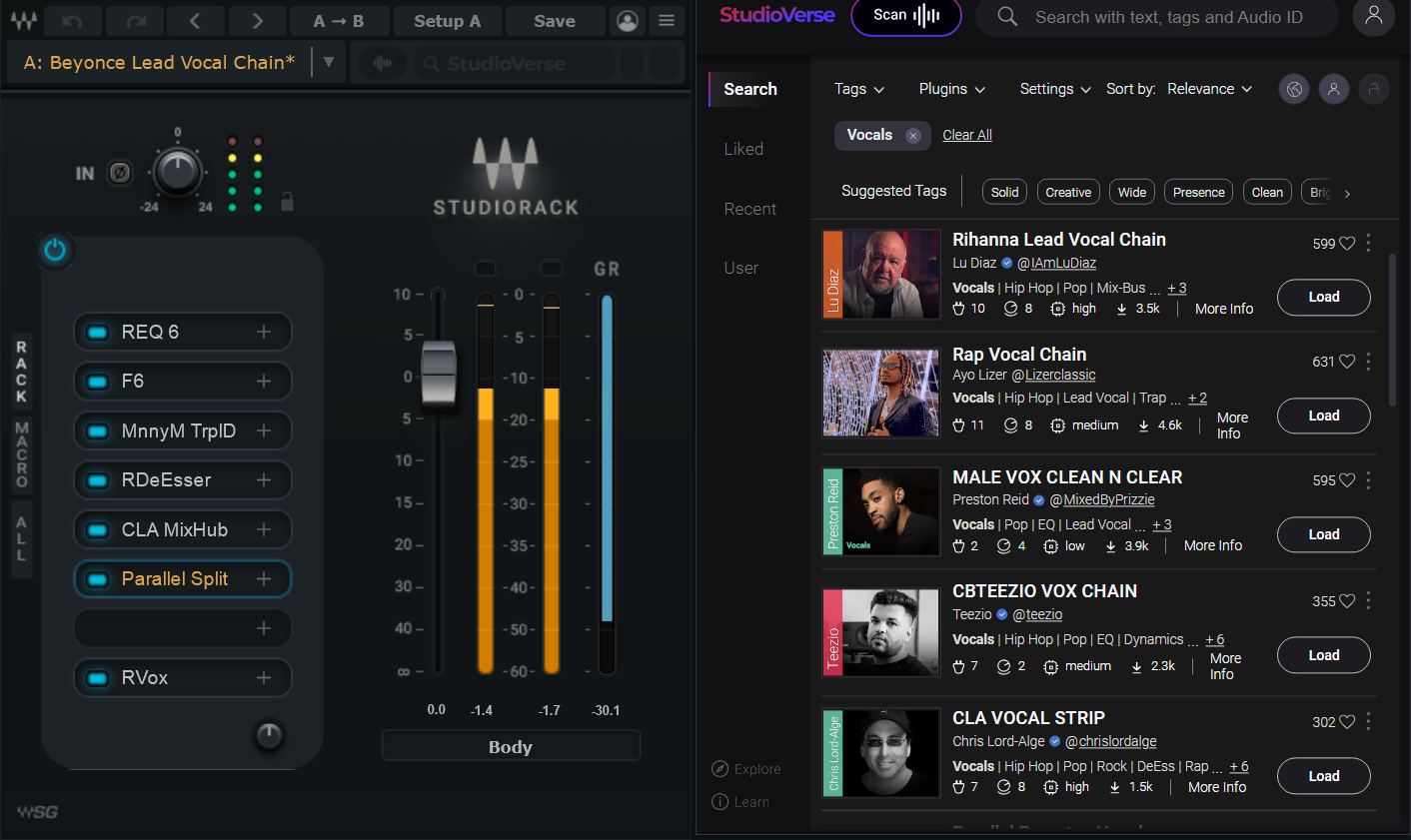Click the plus icon on CLA MixHub slot
The image size is (1411, 840).
pyautogui.click(x=264, y=529)
